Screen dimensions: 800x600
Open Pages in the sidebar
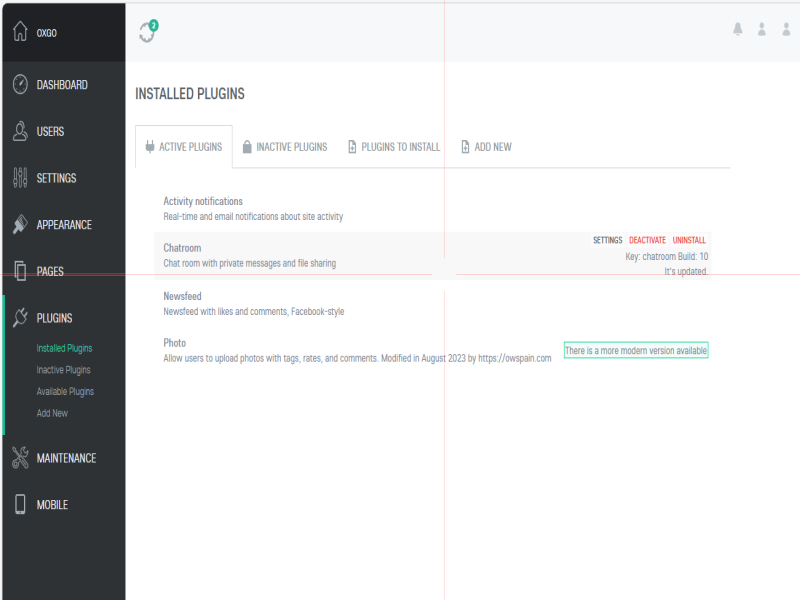[x=50, y=271]
